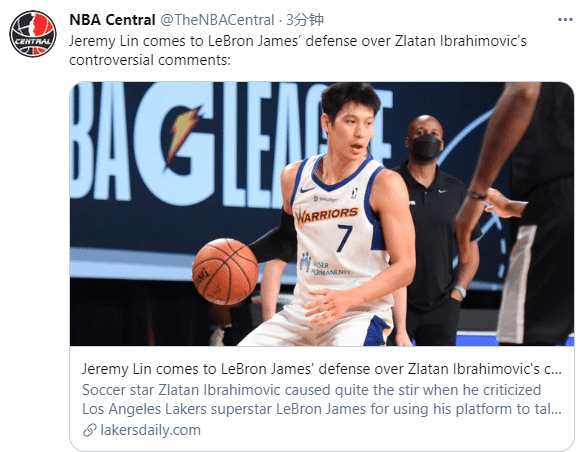Click the card headline about Jeremy Lin
Viewport: 579px width, 452px height.
pos(322,369)
